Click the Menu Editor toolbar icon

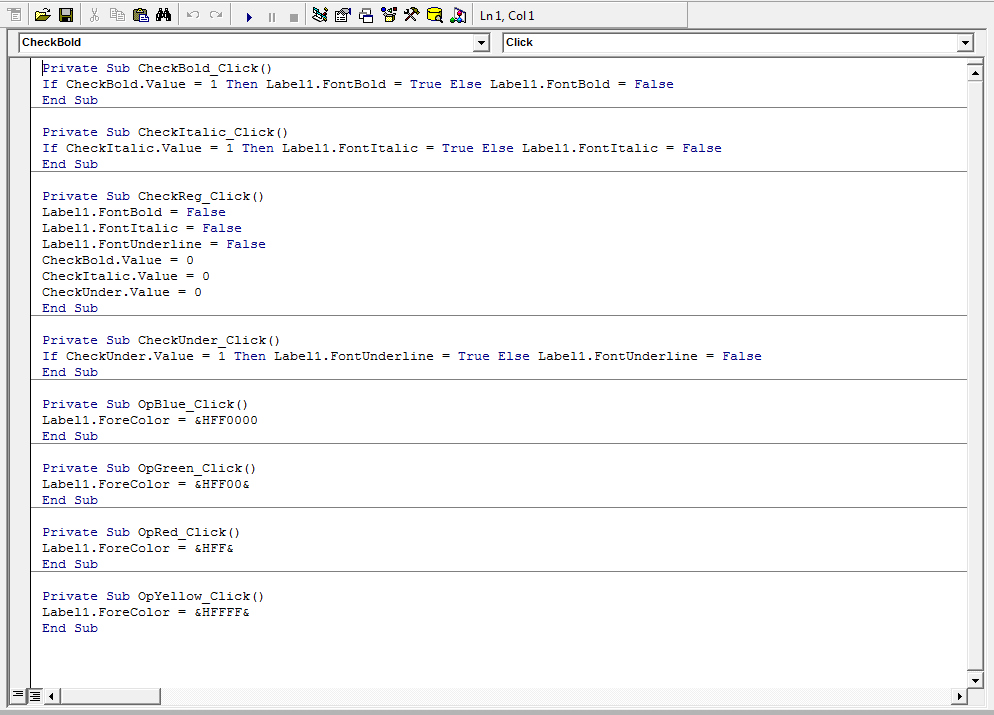tap(14, 15)
